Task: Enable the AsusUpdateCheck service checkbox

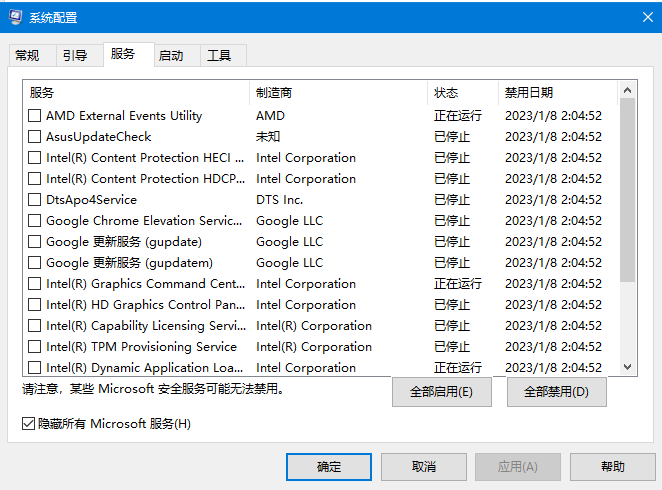Action: coord(35,137)
